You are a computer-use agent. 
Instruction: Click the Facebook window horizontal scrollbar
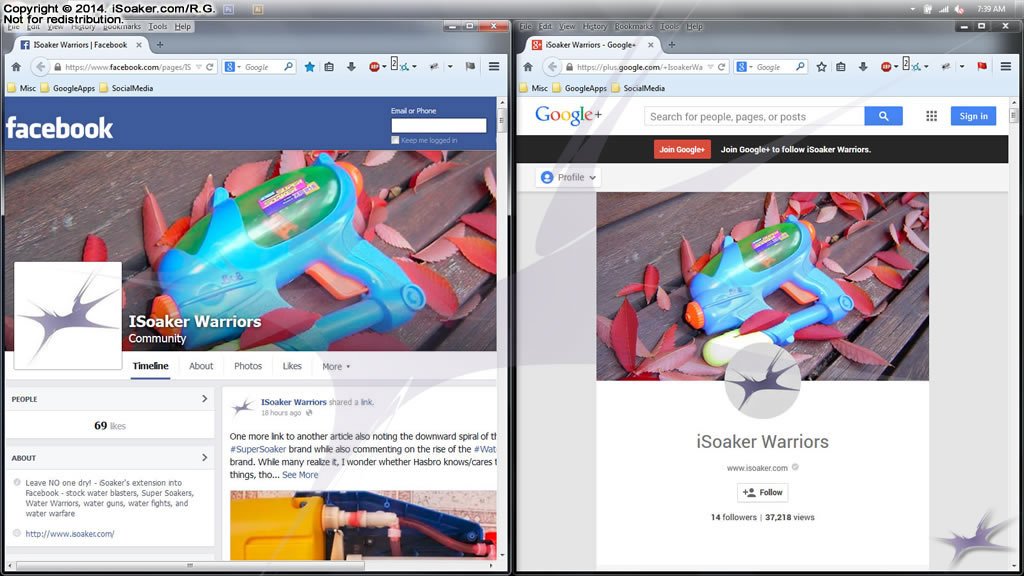[189, 566]
